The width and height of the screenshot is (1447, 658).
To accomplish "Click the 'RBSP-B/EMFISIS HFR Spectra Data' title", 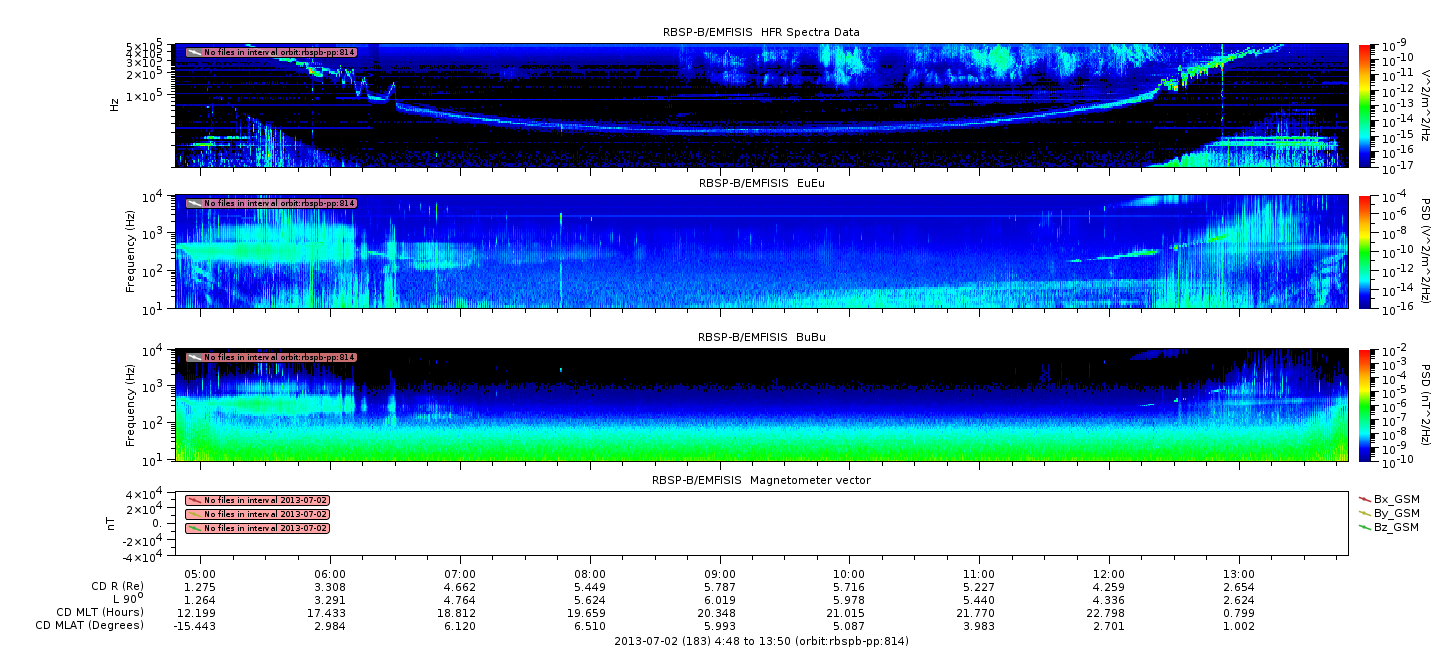I will (761, 32).
